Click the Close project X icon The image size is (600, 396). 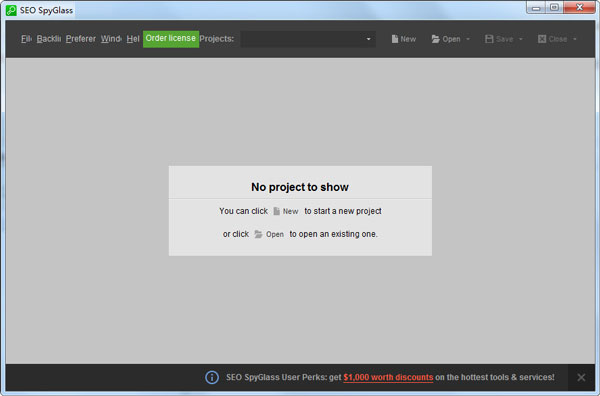pyautogui.click(x=541, y=39)
